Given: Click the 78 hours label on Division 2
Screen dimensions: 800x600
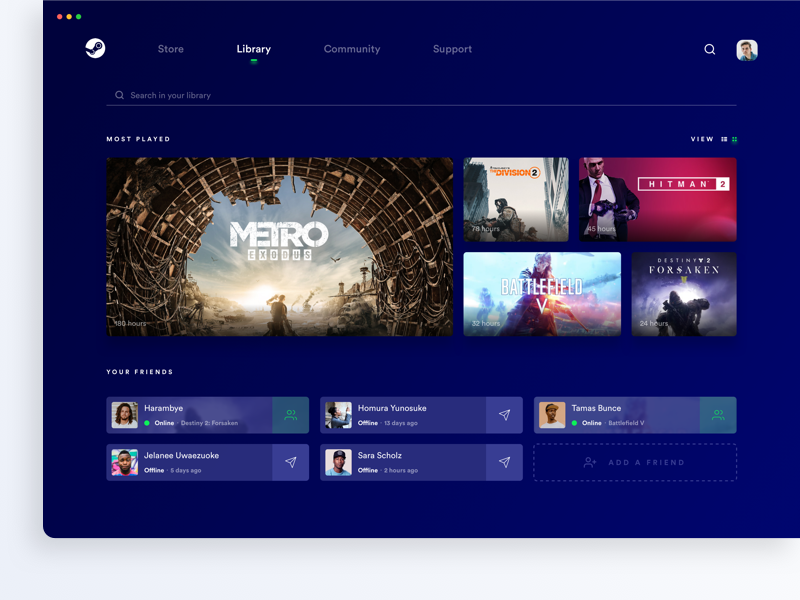Looking at the screenshot, I should (485, 229).
